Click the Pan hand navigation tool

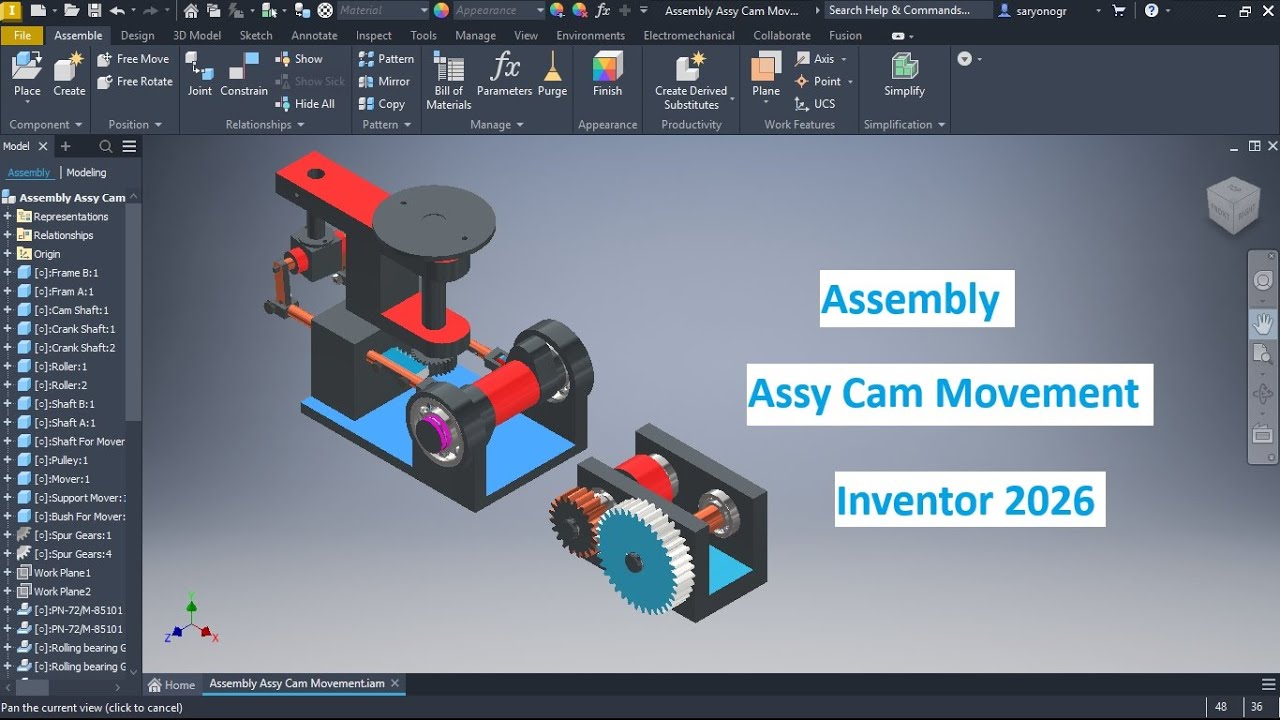tap(1263, 323)
